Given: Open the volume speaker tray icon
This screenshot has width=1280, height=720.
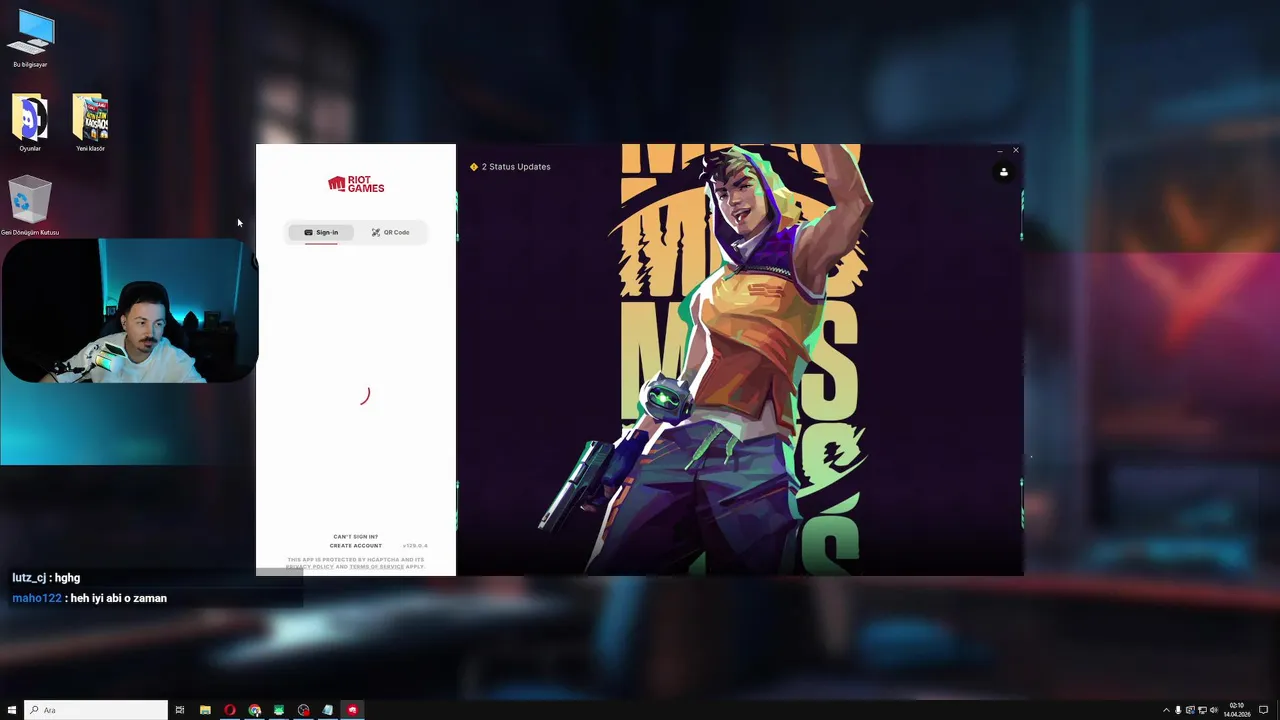Looking at the screenshot, I should click(1214, 710).
